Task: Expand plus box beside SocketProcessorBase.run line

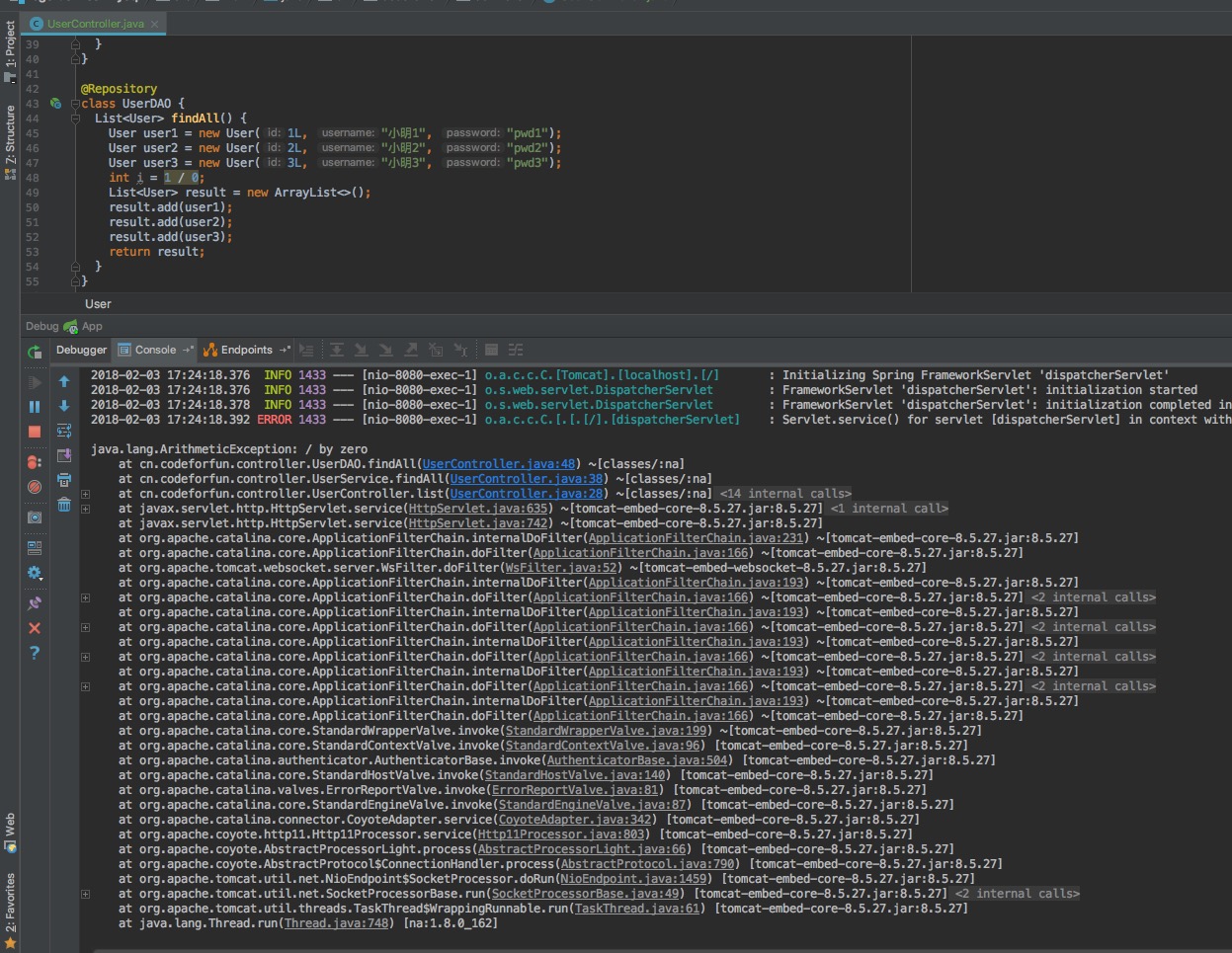Action: pyautogui.click(x=86, y=894)
